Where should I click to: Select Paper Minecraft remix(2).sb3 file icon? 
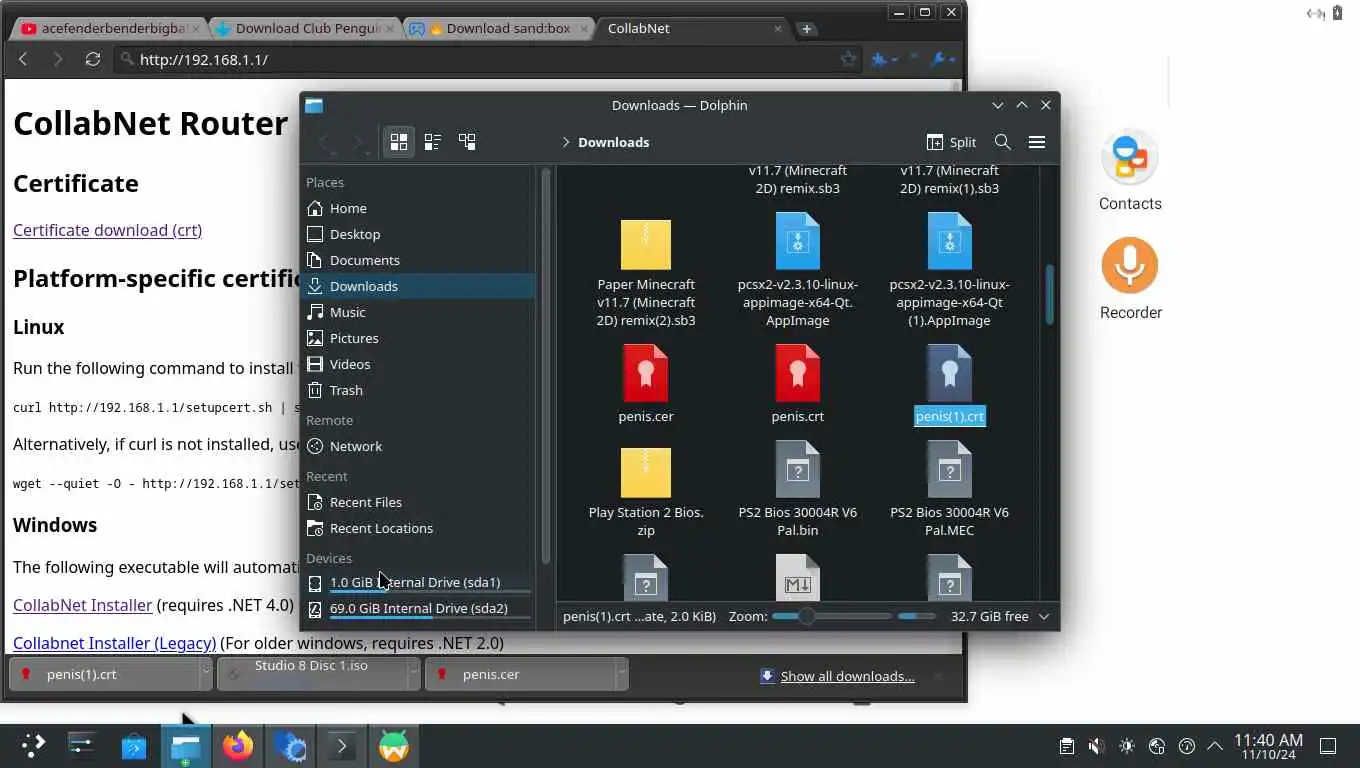pos(646,245)
